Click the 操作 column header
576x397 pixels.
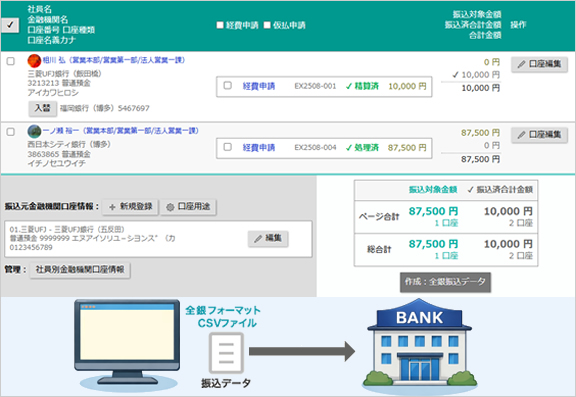(x=518, y=25)
